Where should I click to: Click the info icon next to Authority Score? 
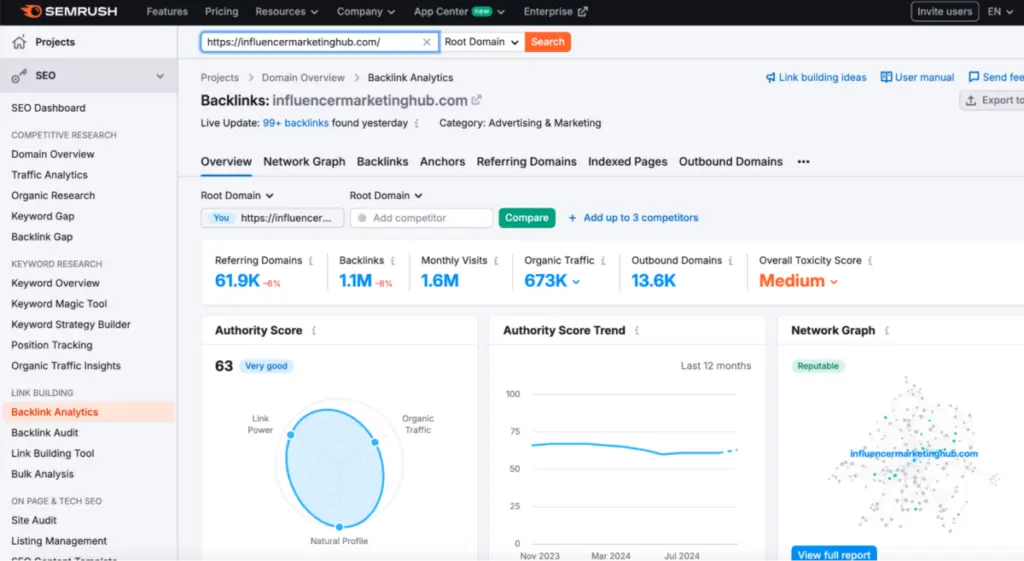pyautogui.click(x=314, y=331)
